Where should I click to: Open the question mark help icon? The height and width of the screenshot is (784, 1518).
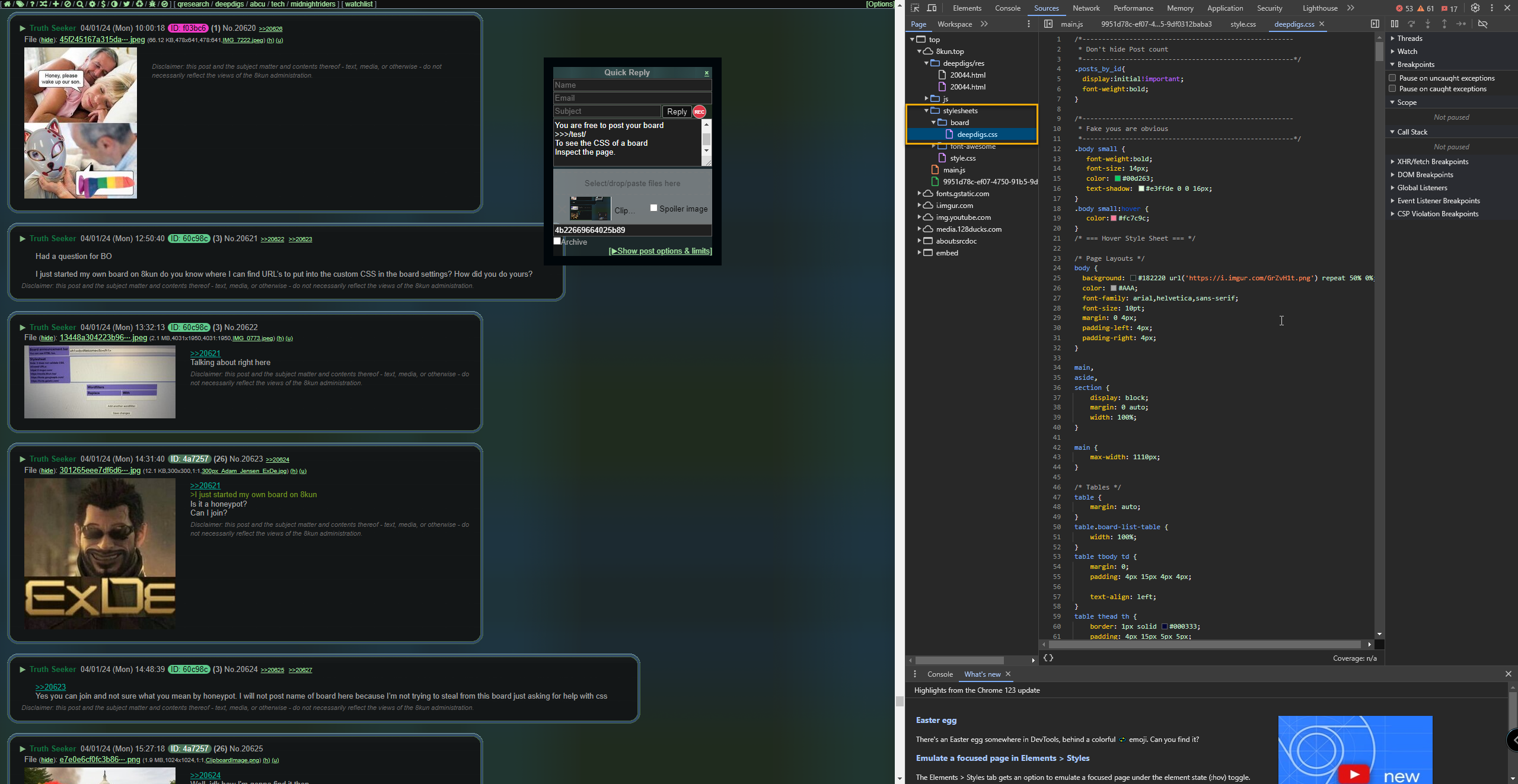(x=32, y=4)
